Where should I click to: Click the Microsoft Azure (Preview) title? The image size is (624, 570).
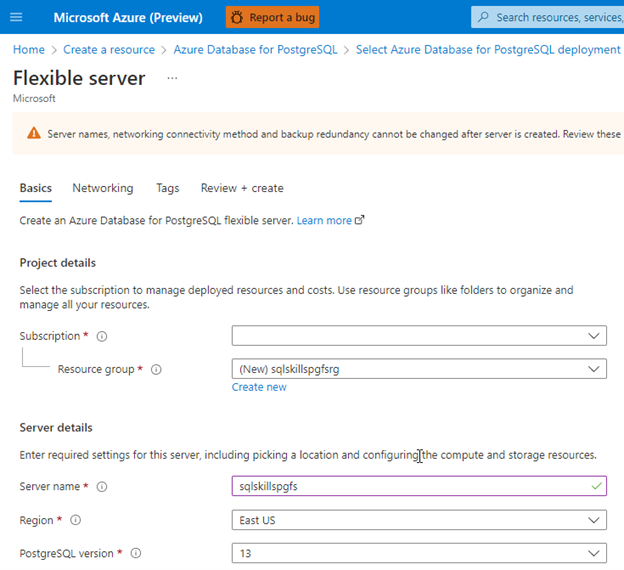(x=128, y=18)
